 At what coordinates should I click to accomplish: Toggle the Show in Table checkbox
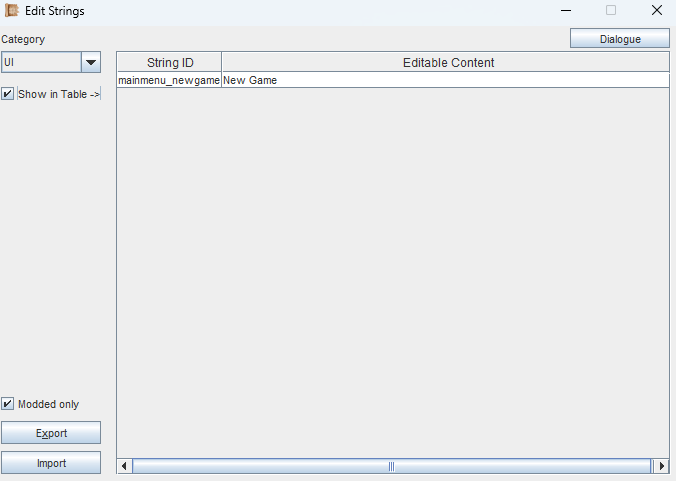(x=8, y=94)
